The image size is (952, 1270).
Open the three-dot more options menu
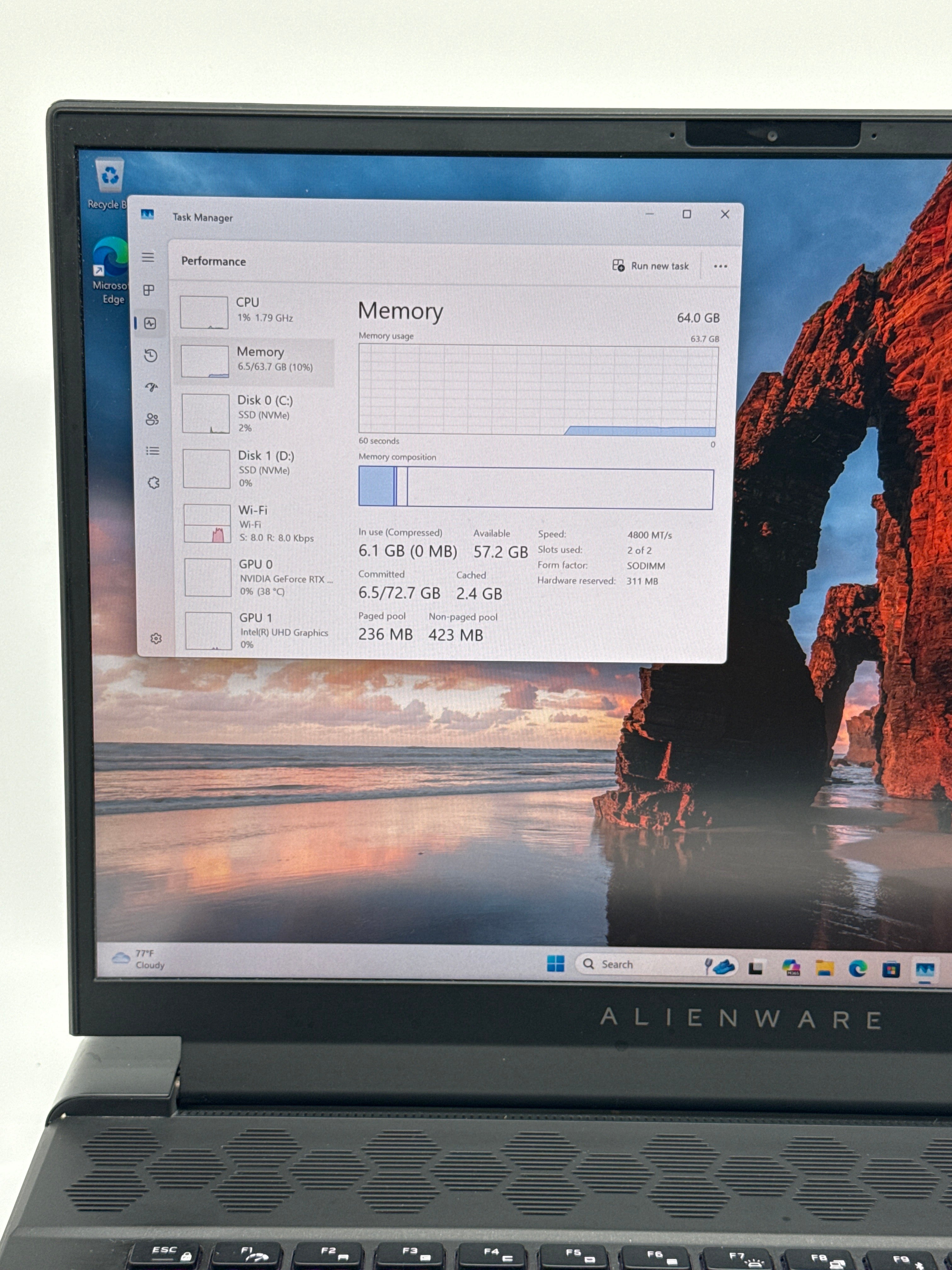tap(720, 266)
